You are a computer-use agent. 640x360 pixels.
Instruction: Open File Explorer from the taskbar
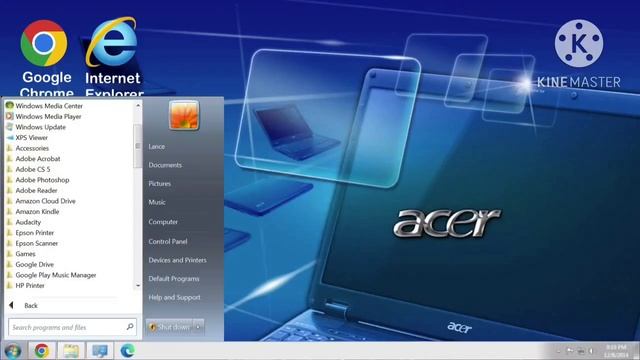pyautogui.click(x=71, y=351)
